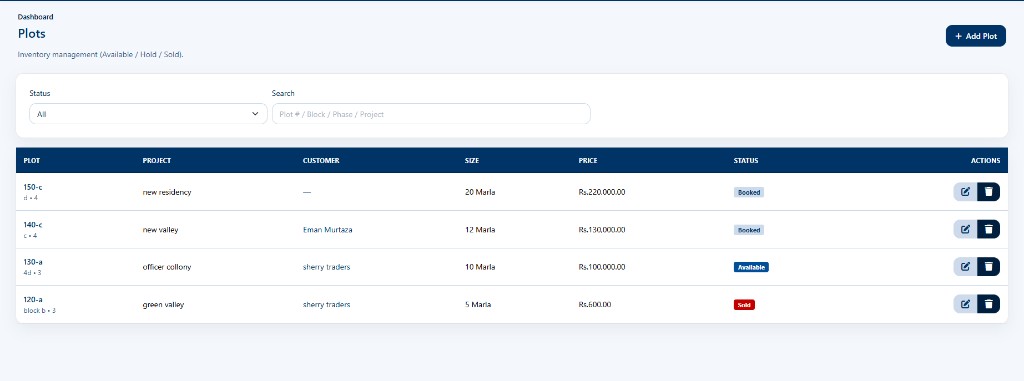Focus the plot search input field
1024x381 pixels.
pos(431,114)
